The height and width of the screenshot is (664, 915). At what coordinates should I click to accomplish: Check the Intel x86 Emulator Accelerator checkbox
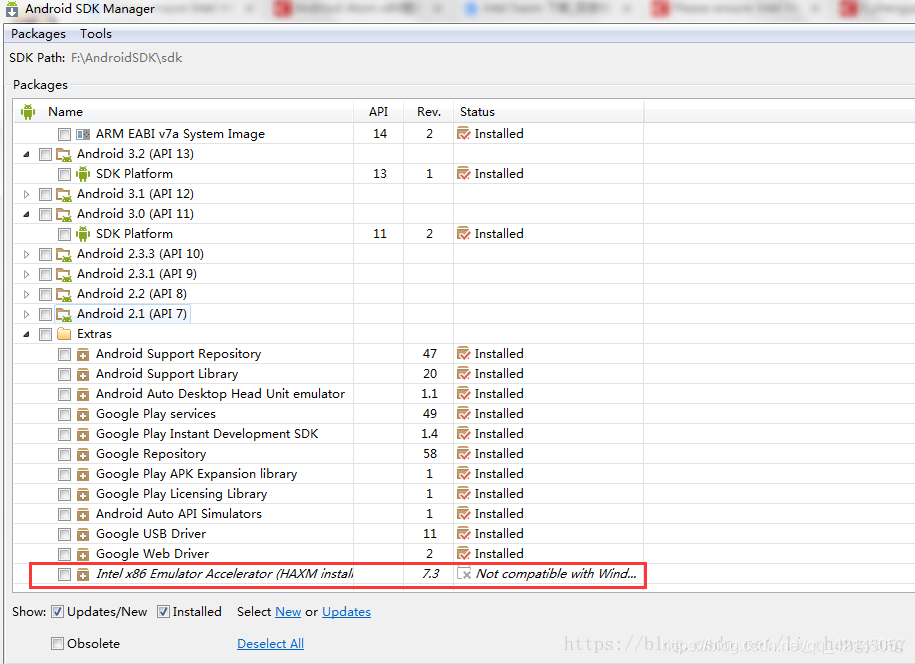click(65, 573)
